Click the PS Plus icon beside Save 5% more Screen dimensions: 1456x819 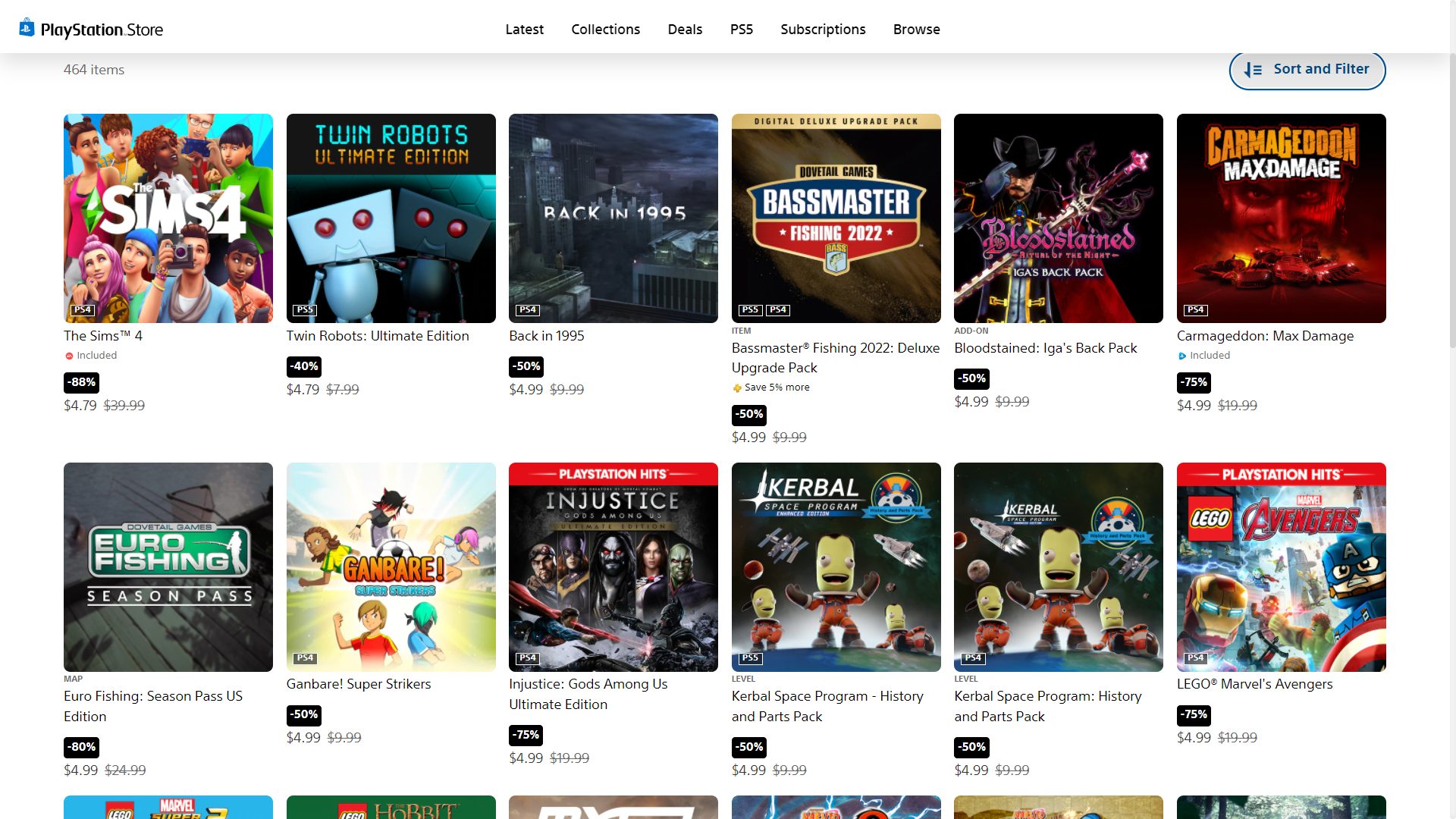pyautogui.click(x=736, y=388)
